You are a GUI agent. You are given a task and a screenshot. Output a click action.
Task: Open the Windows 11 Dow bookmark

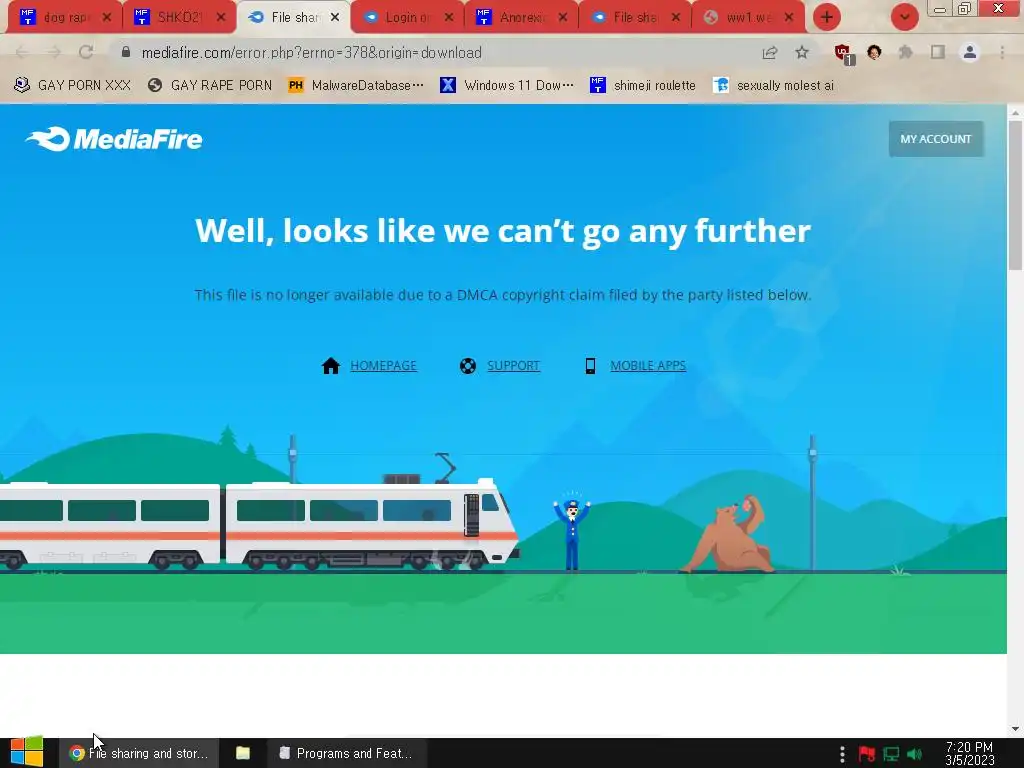507,86
